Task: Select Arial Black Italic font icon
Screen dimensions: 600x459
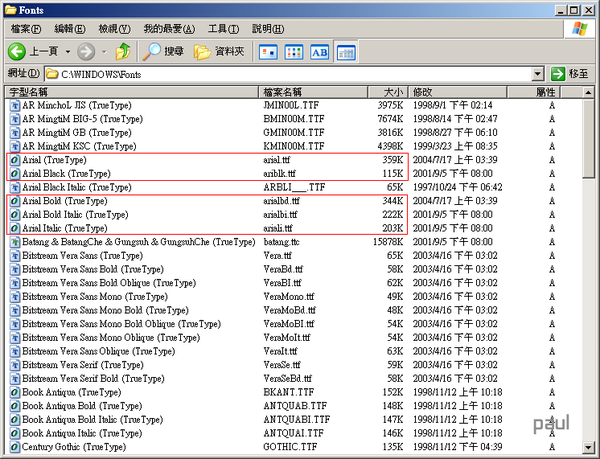Action: pos(15,187)
